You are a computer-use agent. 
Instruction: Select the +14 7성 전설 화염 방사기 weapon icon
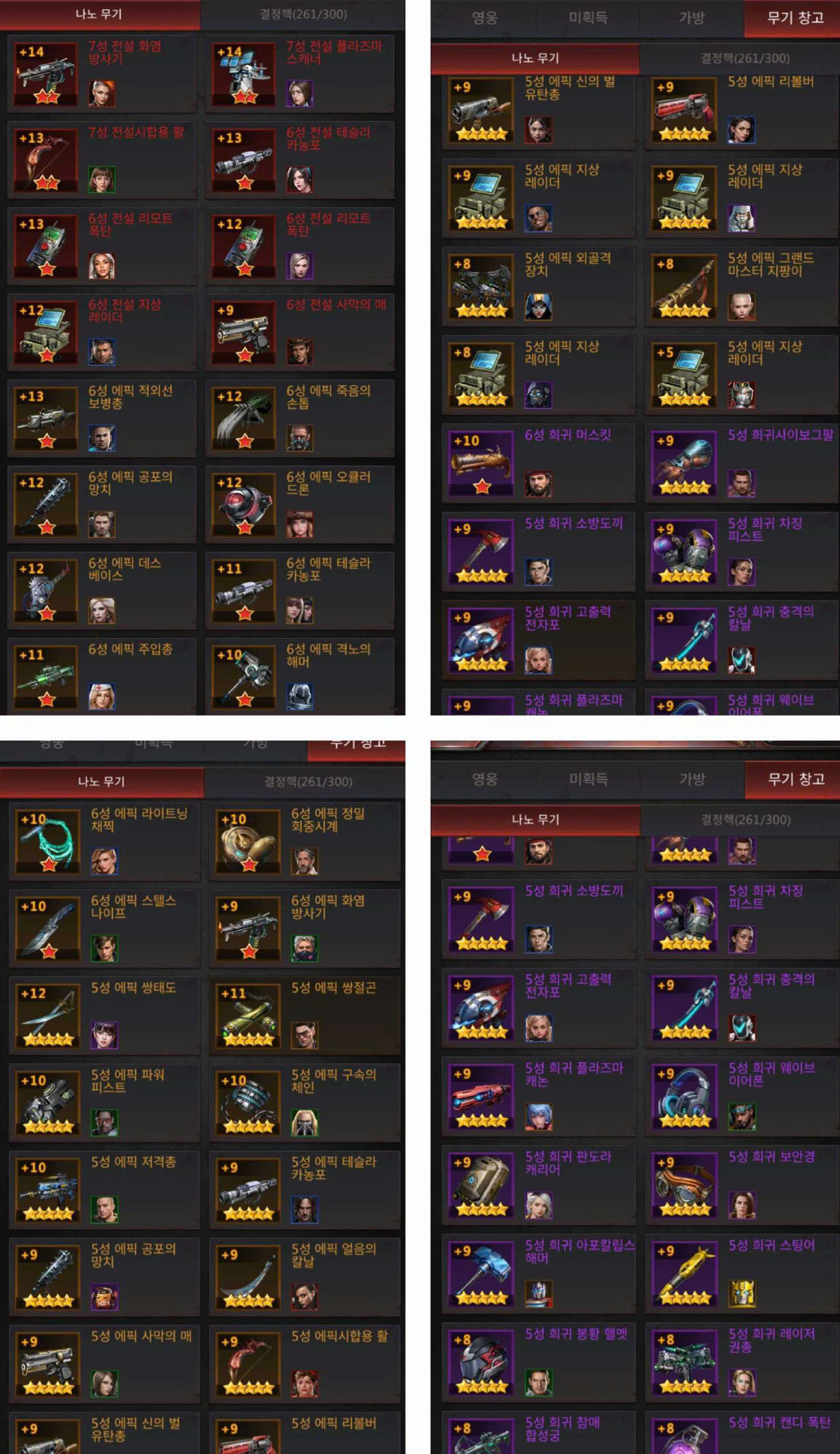pyautogui.click(x=45, y=73)
